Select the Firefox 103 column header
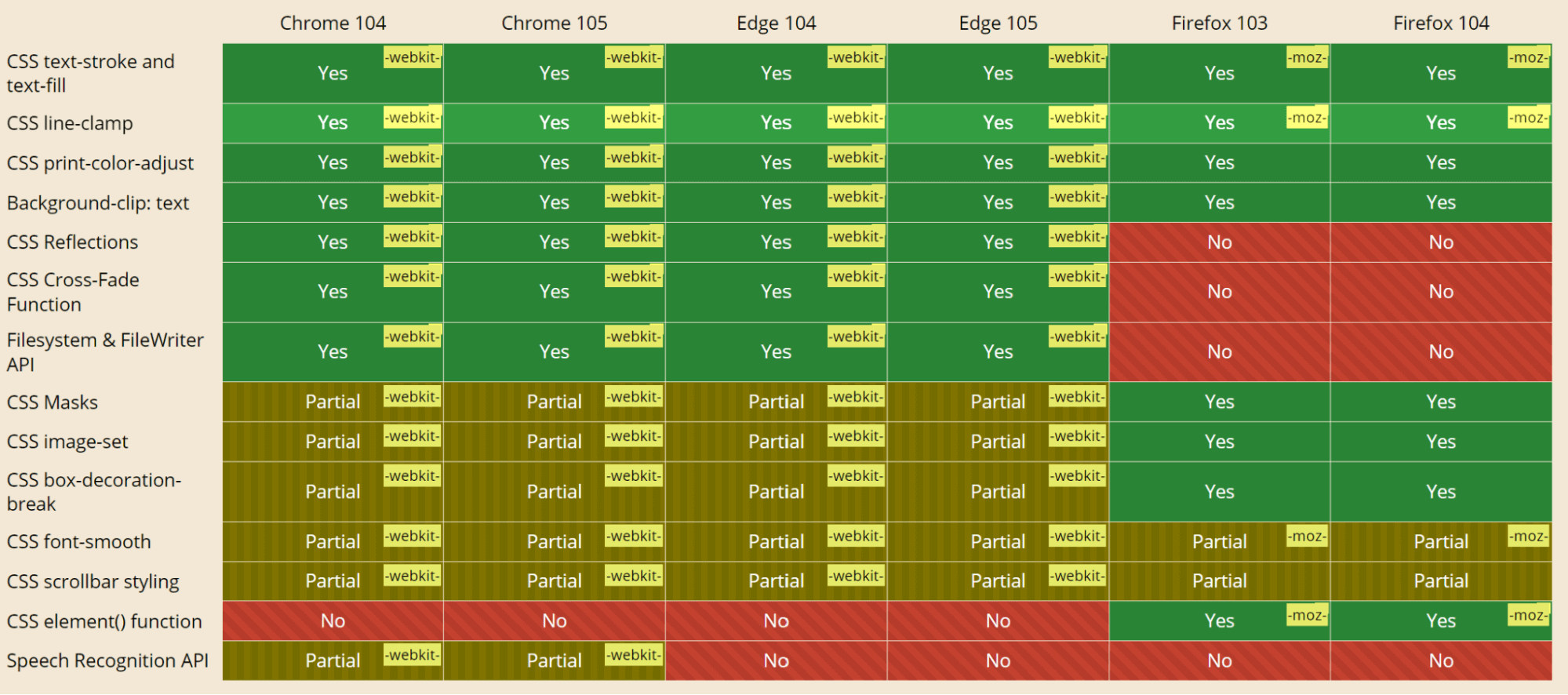This screenshot has width=1568, height=695. click(1220, 23)
